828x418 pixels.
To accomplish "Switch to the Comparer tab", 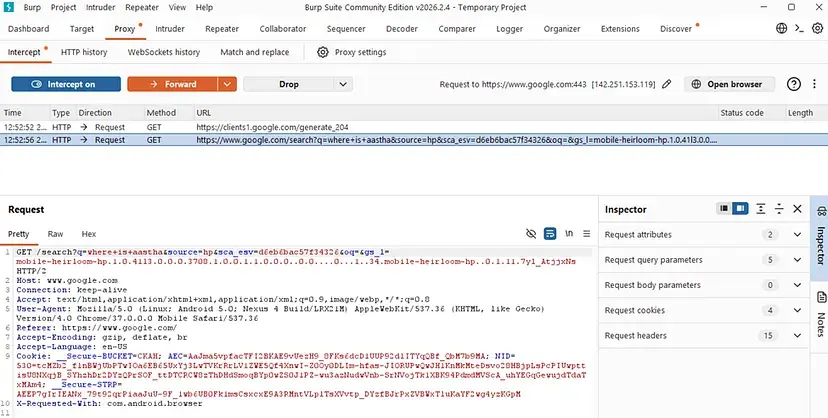I will (457, 29).
